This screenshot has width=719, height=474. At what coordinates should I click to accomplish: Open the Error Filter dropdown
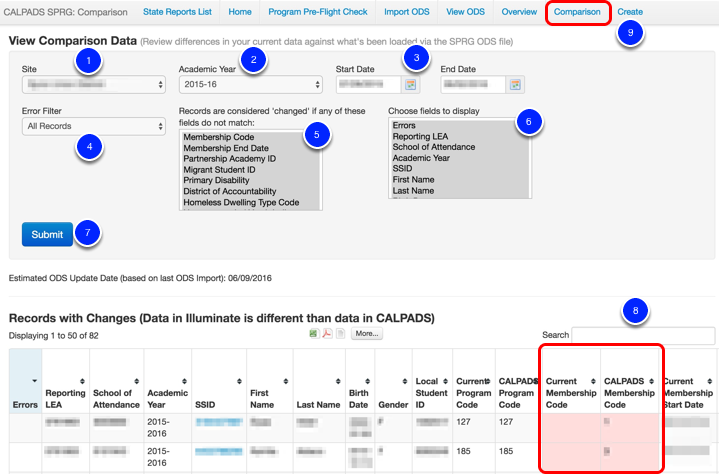[94, 126]
